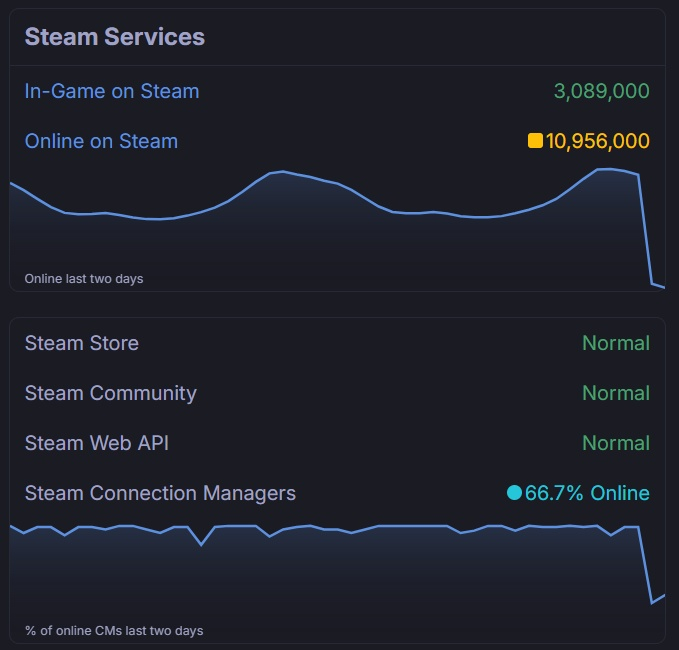This screenshot has width=679, height=650.
Task: Open the In-Game on Steam link
Action: 112,91
